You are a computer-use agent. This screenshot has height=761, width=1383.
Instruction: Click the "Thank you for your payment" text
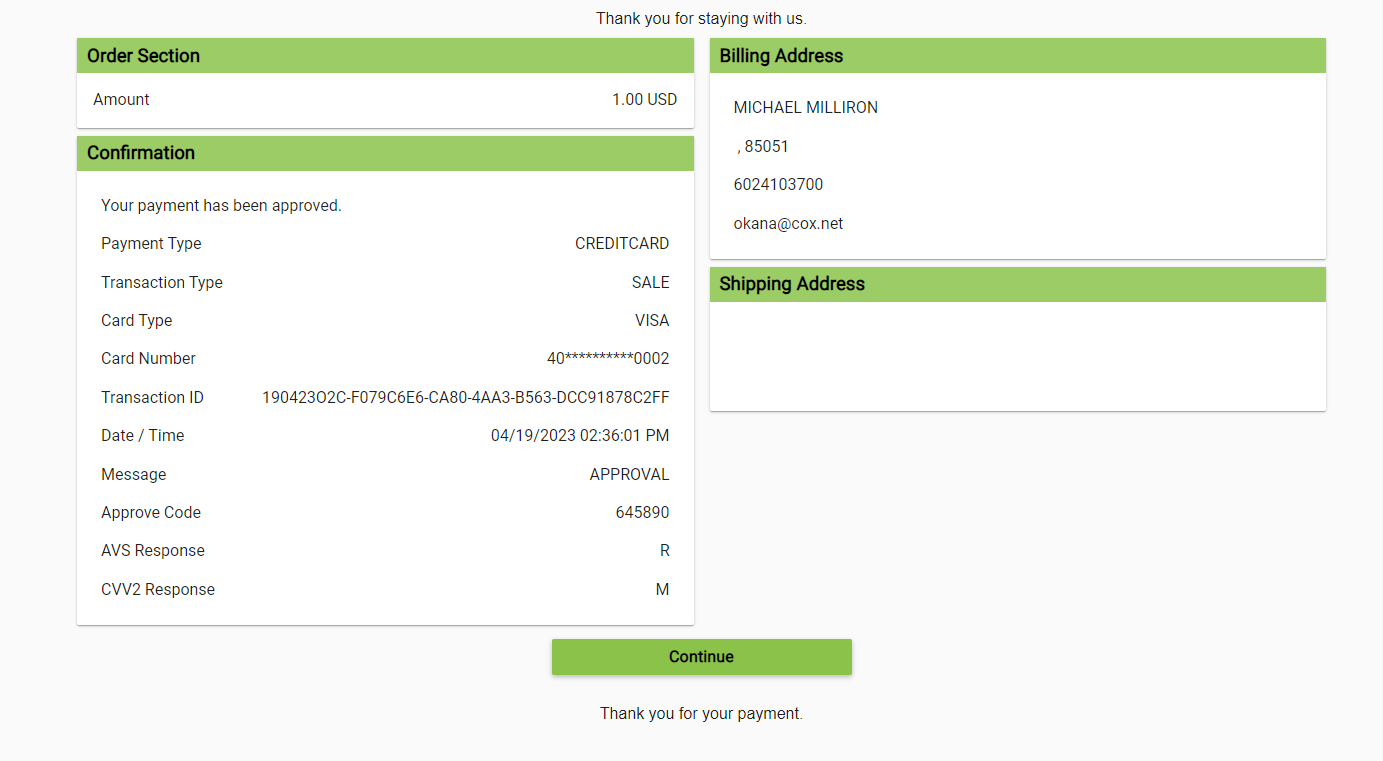pos(701,714)
